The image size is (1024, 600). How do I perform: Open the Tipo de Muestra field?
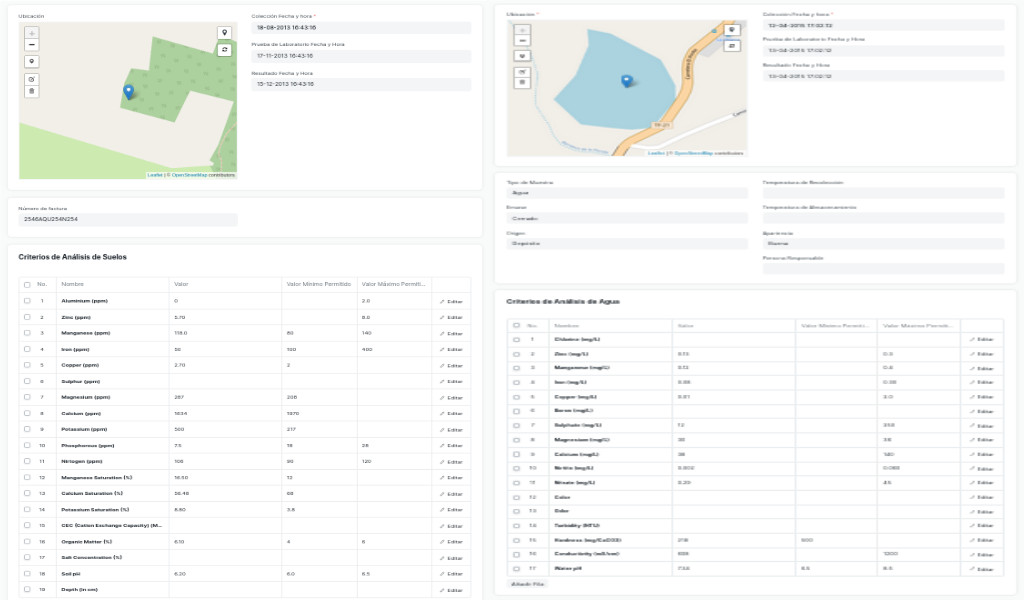coord(627,193)
